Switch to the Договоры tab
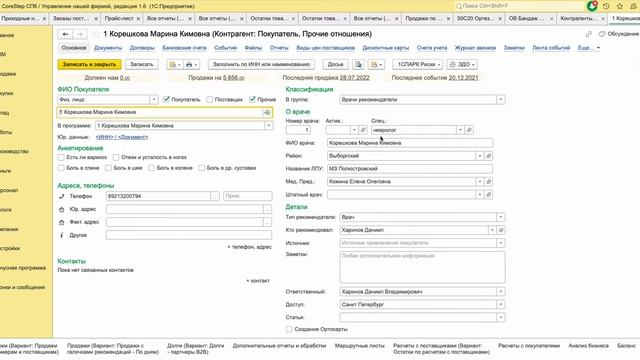 click(x=142, y=48)
